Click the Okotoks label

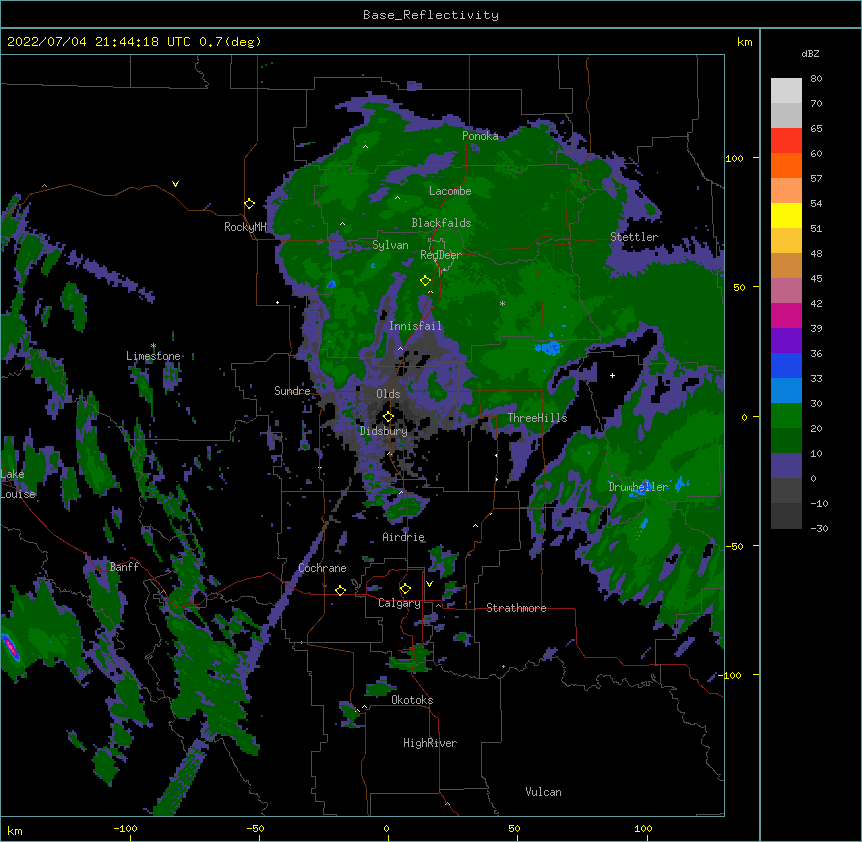[412, 700]
